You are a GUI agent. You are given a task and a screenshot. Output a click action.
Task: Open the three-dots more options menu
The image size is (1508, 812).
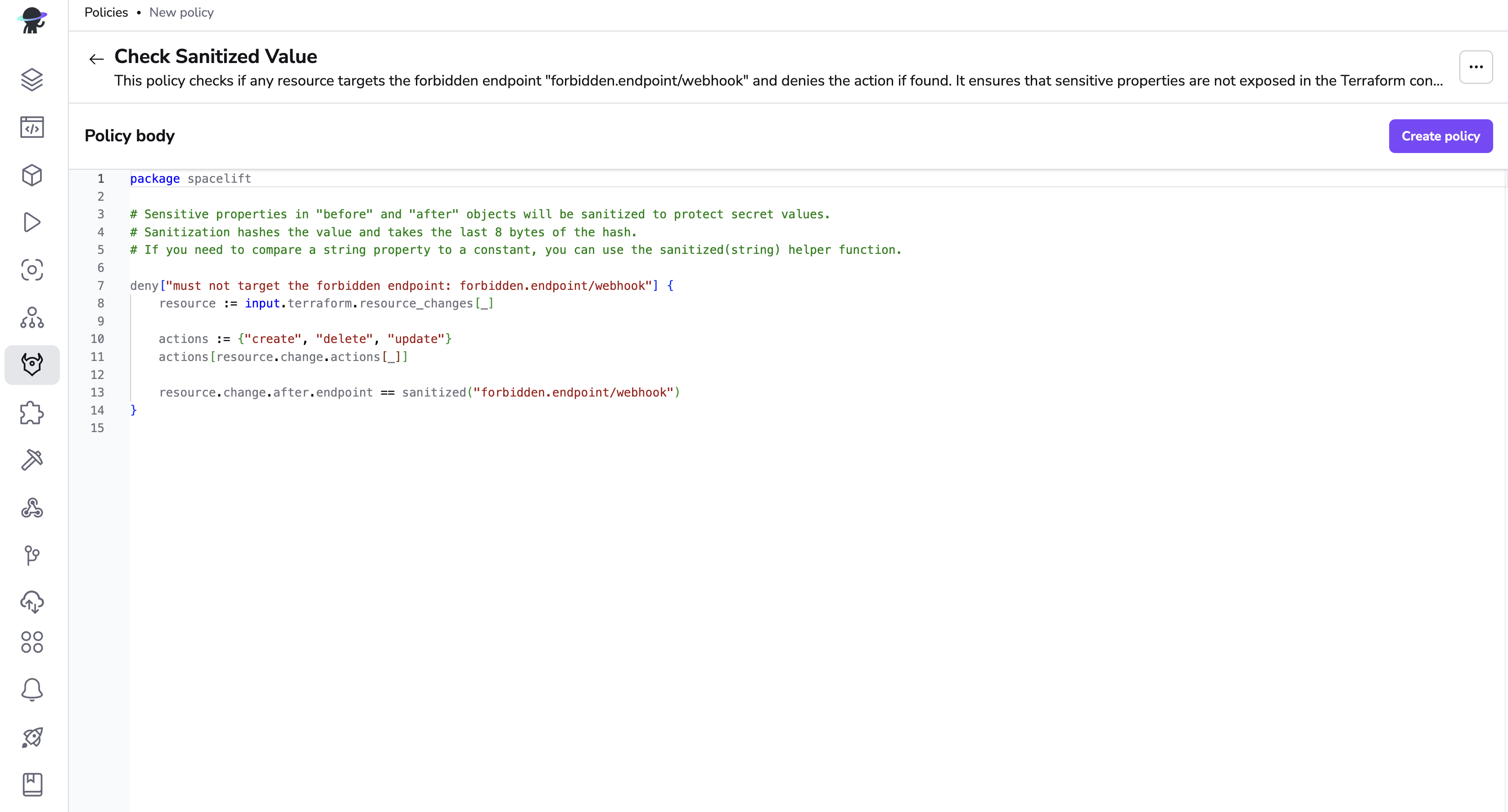[x=1475, y=68]
